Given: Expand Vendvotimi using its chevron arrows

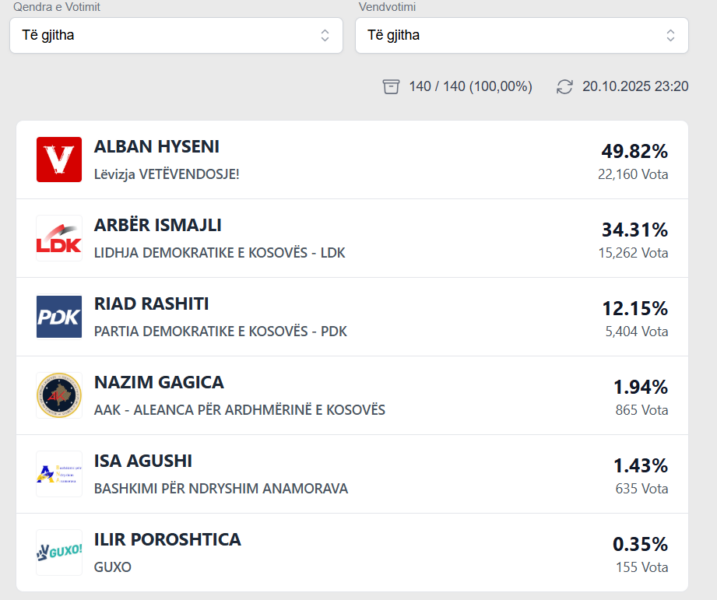Looking at the screenshot, I should click(671, 35).
